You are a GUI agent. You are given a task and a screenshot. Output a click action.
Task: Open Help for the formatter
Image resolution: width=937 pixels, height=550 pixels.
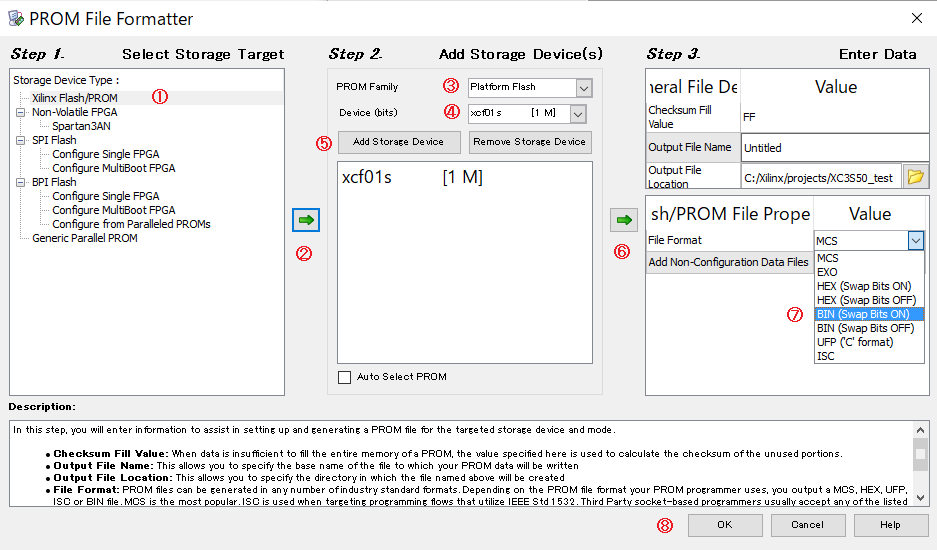890,525
